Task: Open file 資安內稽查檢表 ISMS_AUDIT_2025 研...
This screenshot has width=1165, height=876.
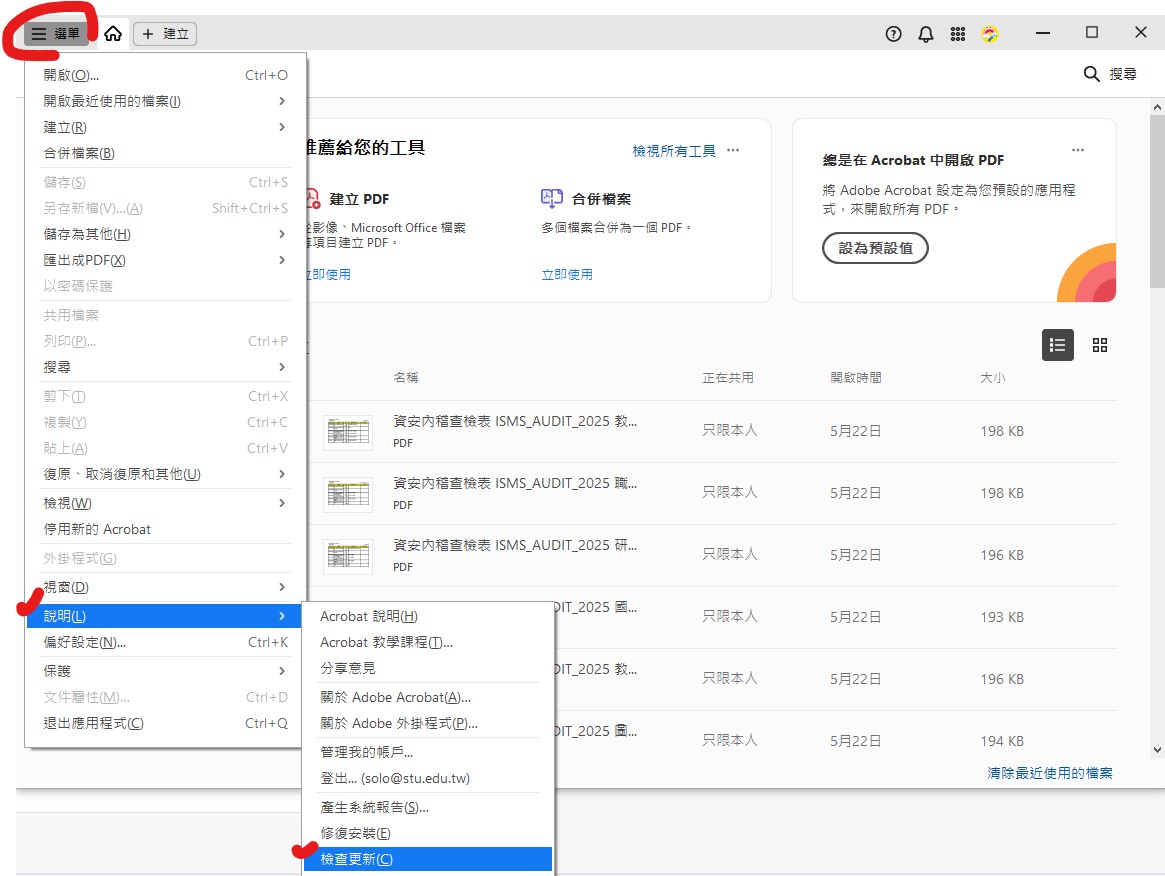Action: pos(515,545)
